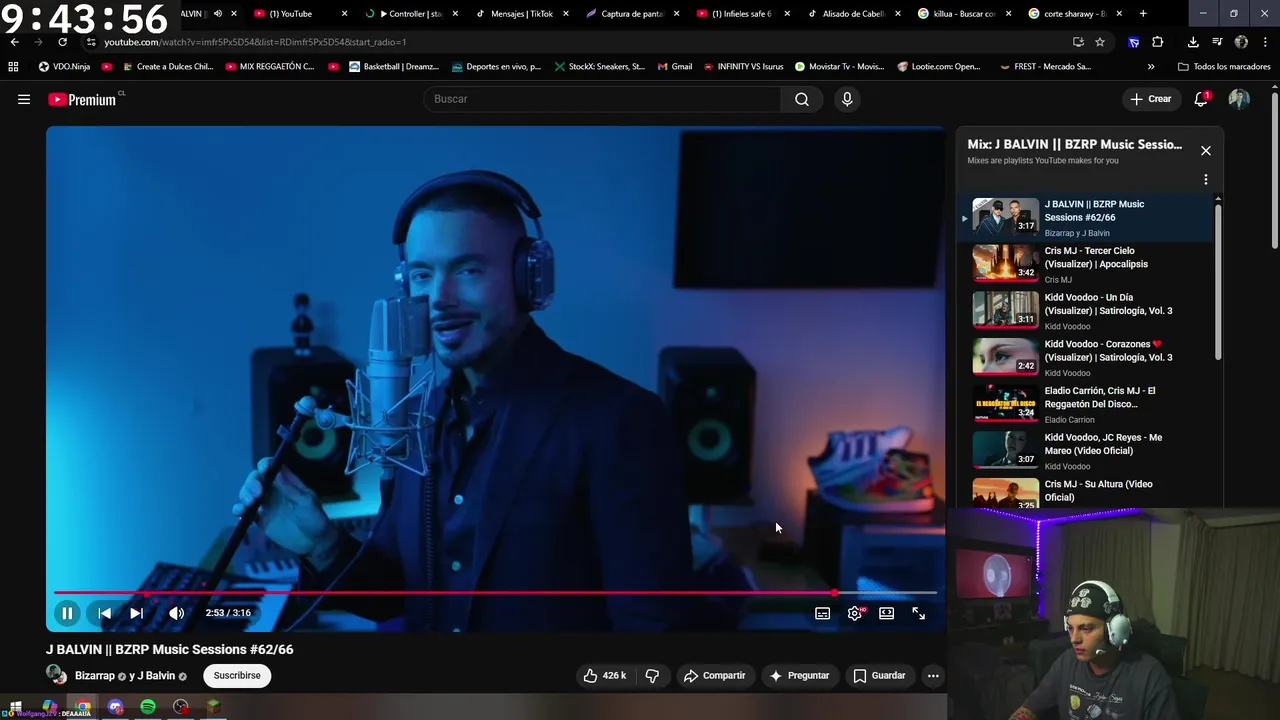Start voice search with the microphone
Image resolution: width=1280 pixels, height=720 pixels.
tap(847, 99)
